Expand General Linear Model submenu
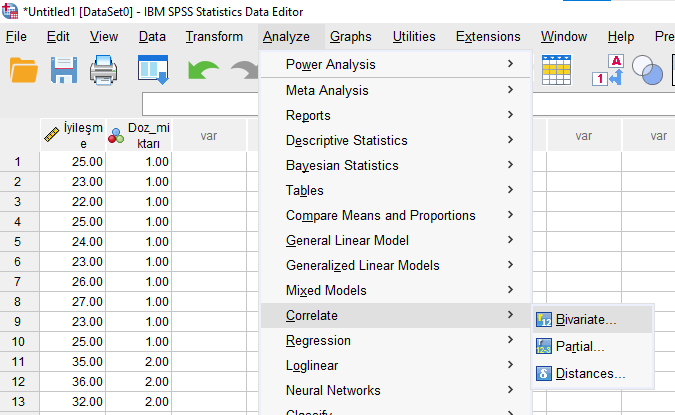The image size is (675, 415). [396, 240]
